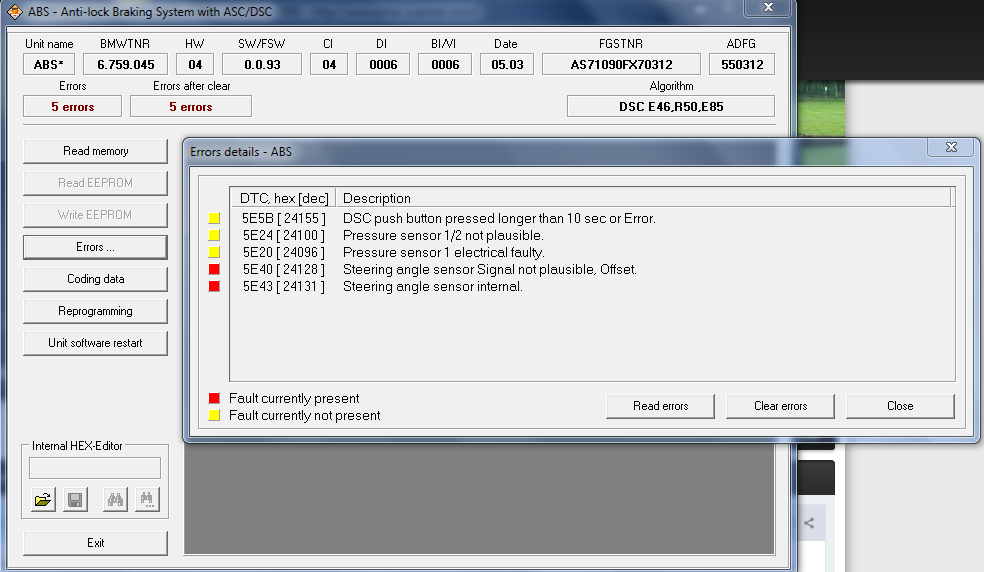The image size is (984, 572).
Task: Click yellow status square for 5E5B
Action: pos(214,219)
